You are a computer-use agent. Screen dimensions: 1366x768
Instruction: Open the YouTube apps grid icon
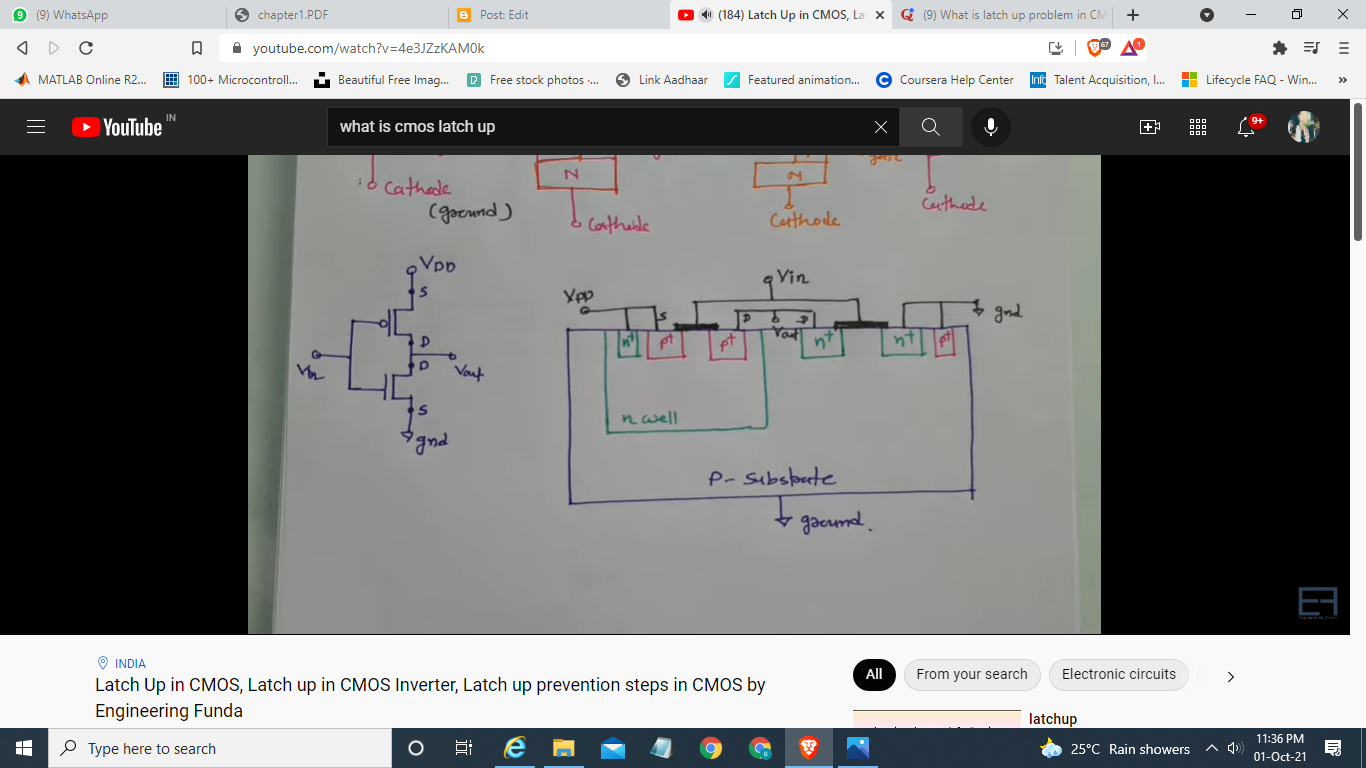[x=1197, y=127]
